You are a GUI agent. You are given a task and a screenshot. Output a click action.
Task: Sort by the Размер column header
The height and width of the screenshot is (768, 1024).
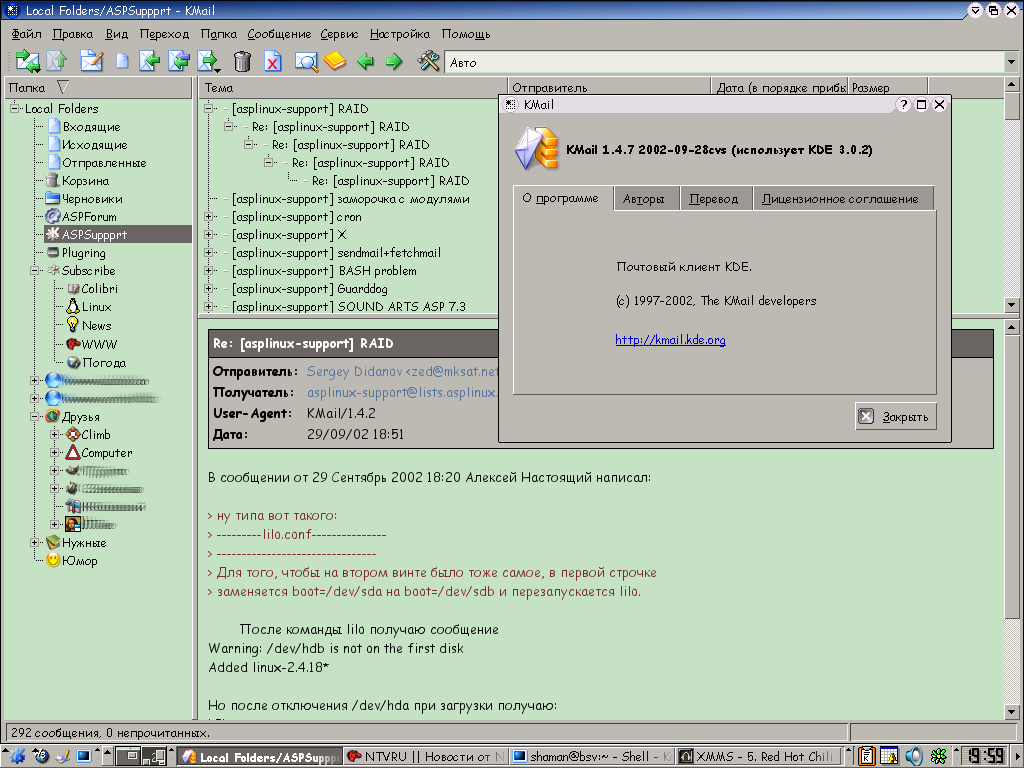tap(888, 88)
